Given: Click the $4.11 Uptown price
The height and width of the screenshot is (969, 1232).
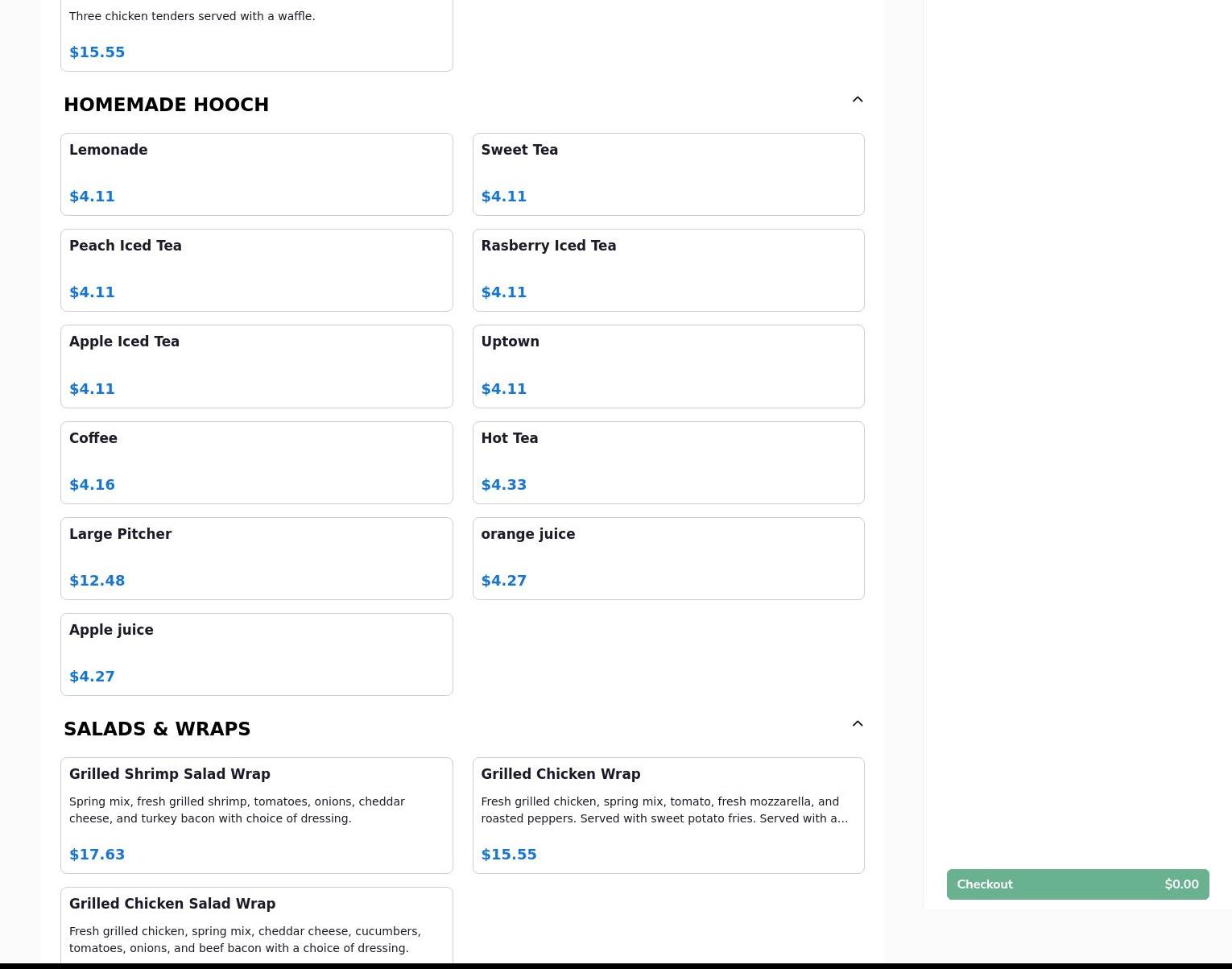Looking at the screenshot, I should (504, 389).
